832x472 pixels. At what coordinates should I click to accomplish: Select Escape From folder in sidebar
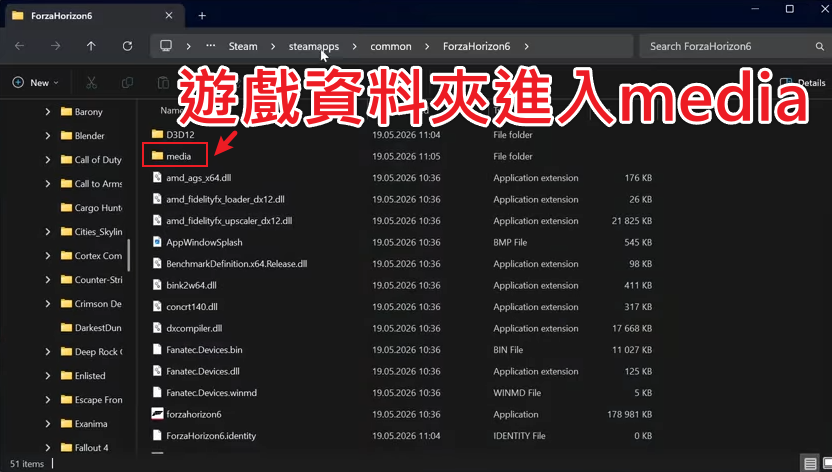(91, 400)
